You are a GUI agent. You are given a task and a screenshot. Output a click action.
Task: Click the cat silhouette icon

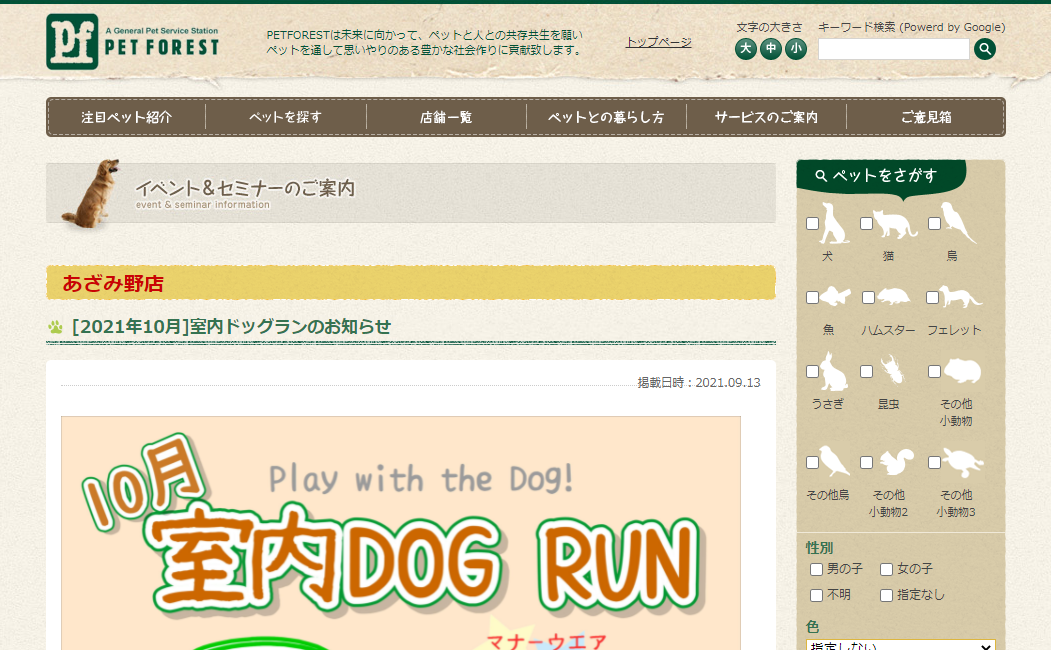tap(895, 225)
